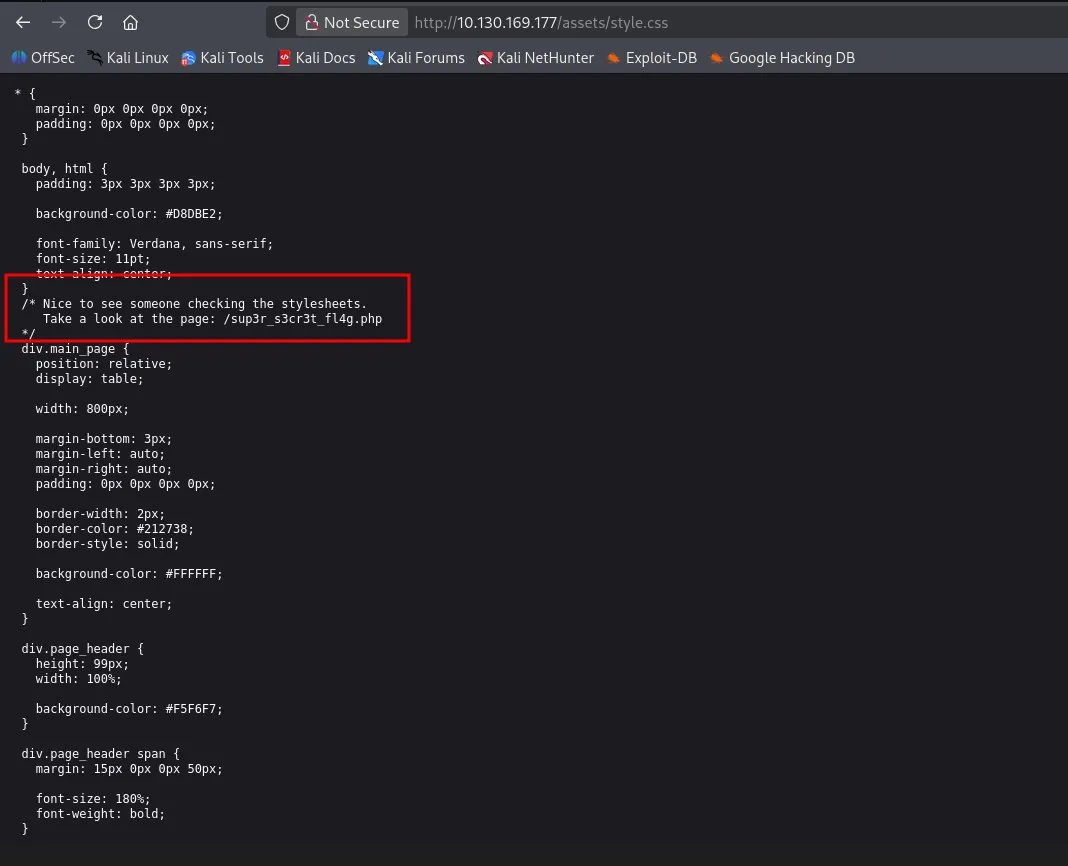The height and width of the screenshot is (866, 1068).
Task: Click the 'font-family: Verdana, sans-serif;' line
Action: pos(154,244)
